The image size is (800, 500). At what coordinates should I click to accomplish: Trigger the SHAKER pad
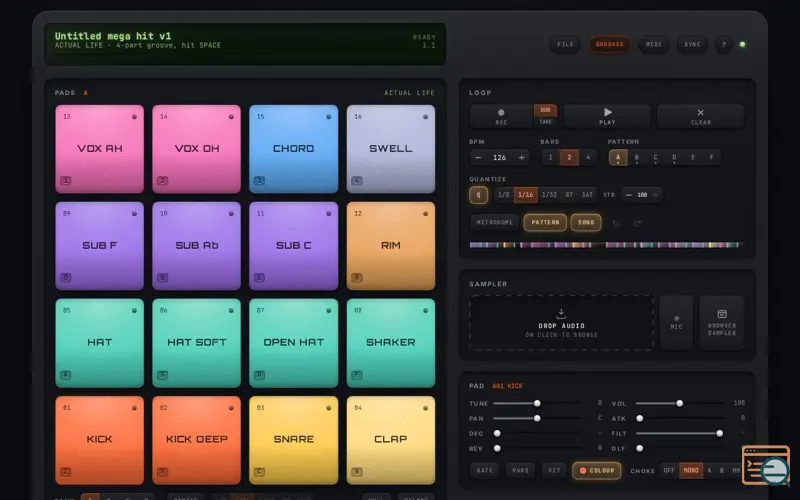pyautogui.click(x=391, y=343)
